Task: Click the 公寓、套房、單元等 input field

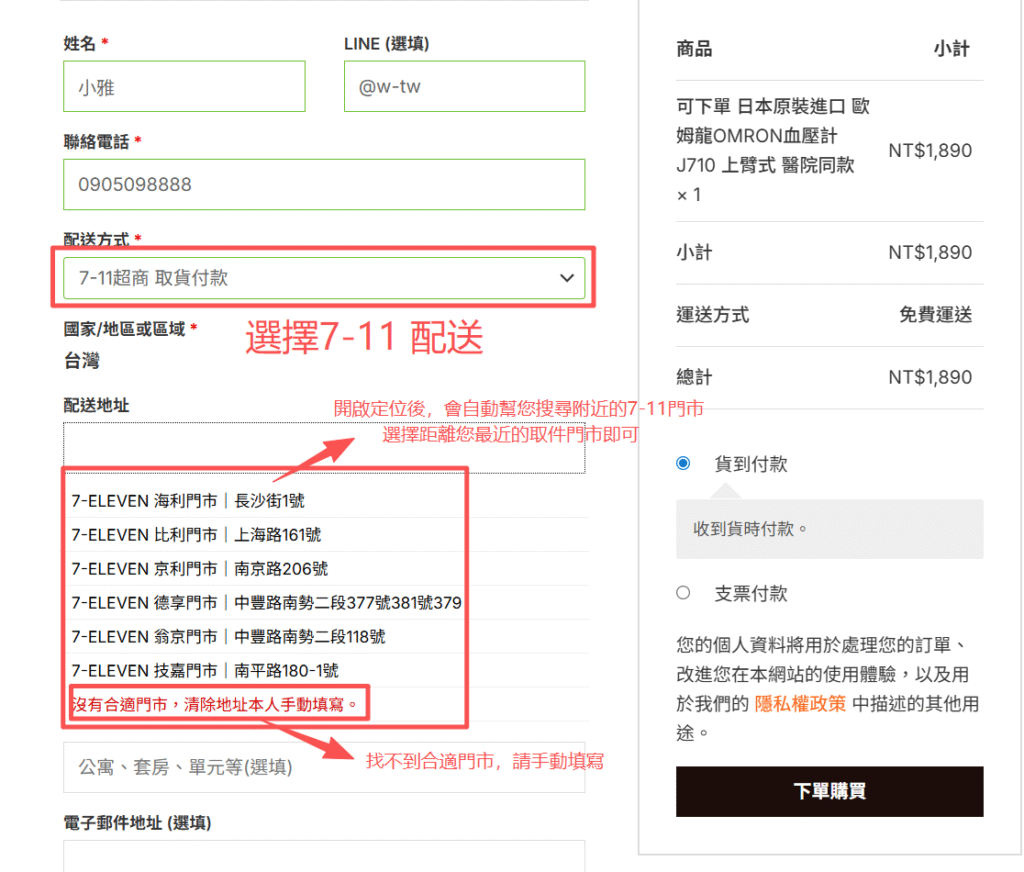Action: [x=324, y=767]
